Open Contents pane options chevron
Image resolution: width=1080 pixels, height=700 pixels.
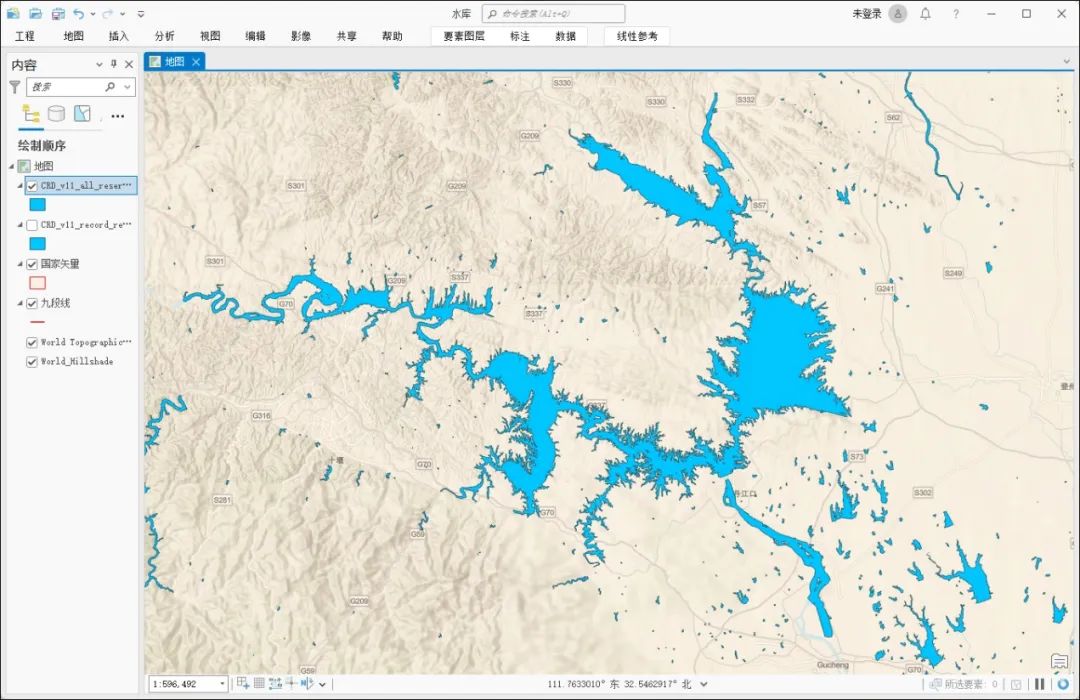point(99,64)
